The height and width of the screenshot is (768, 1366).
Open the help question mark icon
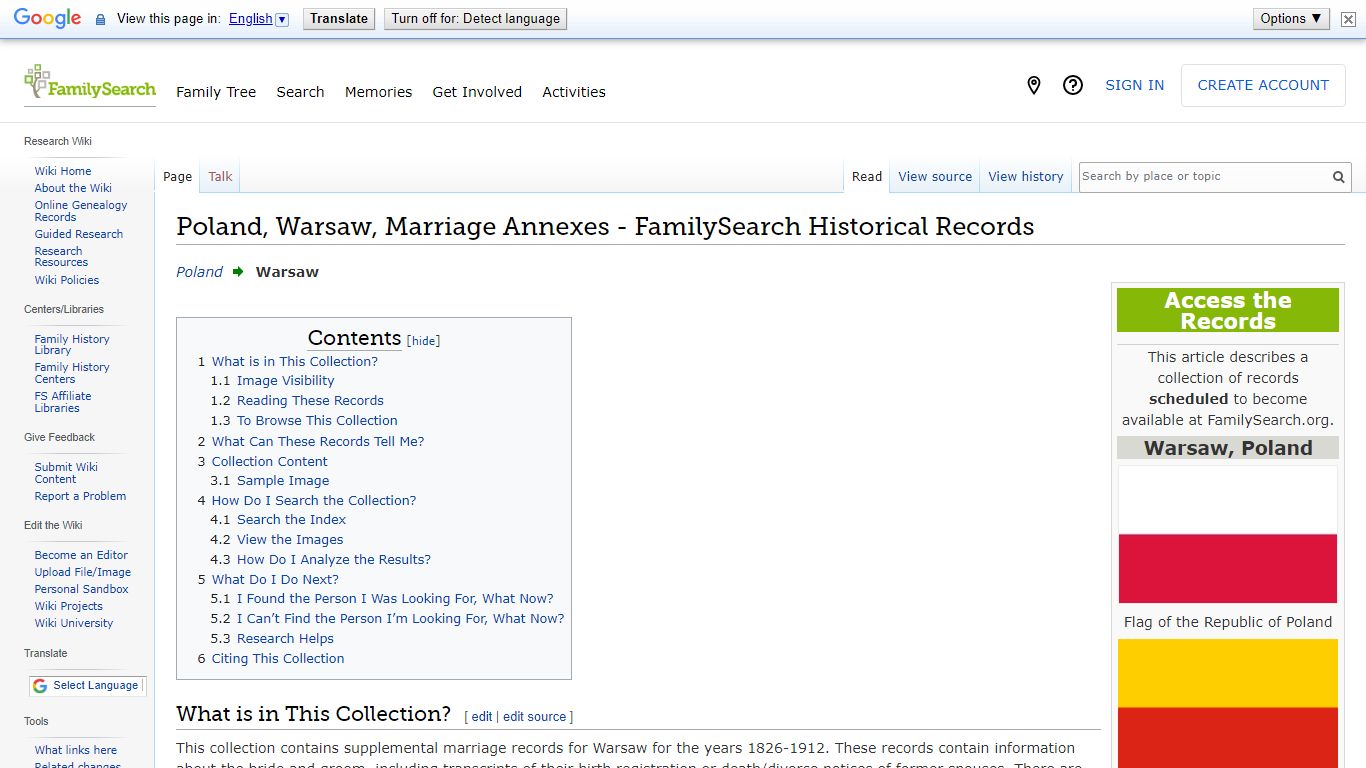click(x=1073, y=86)
